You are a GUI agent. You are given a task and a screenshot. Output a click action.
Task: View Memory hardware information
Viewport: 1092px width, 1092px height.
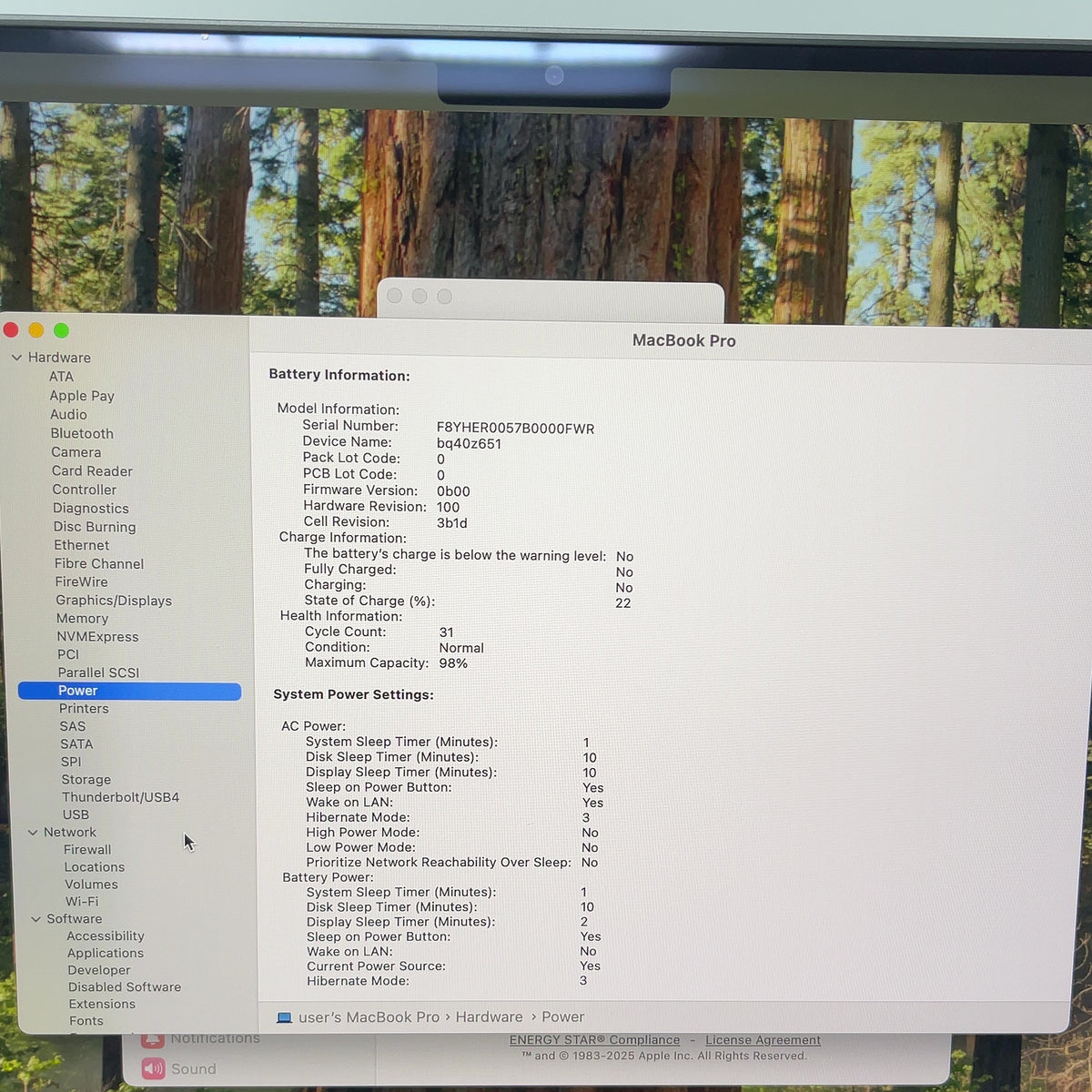click(82, 619)
